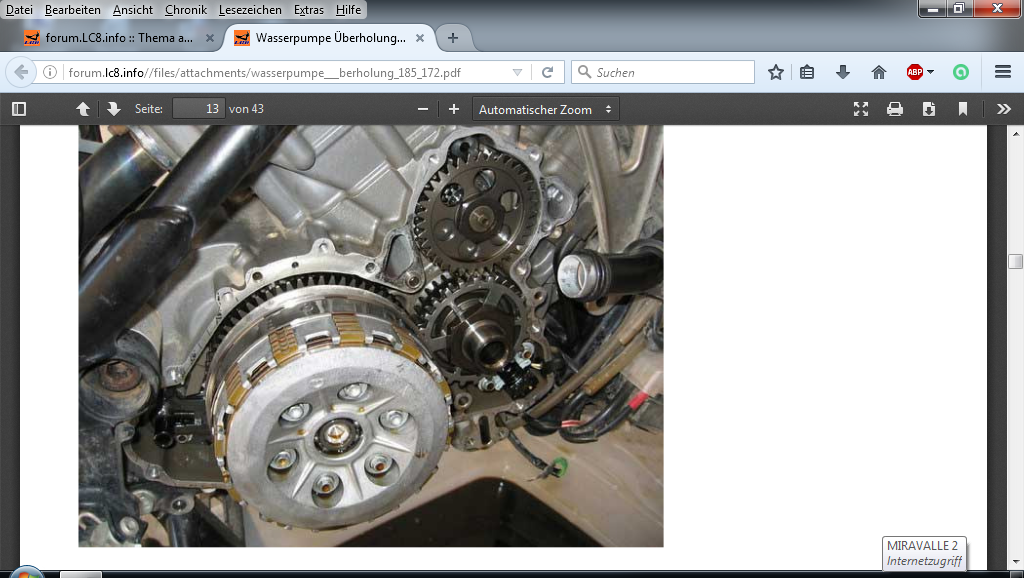
Task: Go to next PDF page
Action: pos(113,109)
